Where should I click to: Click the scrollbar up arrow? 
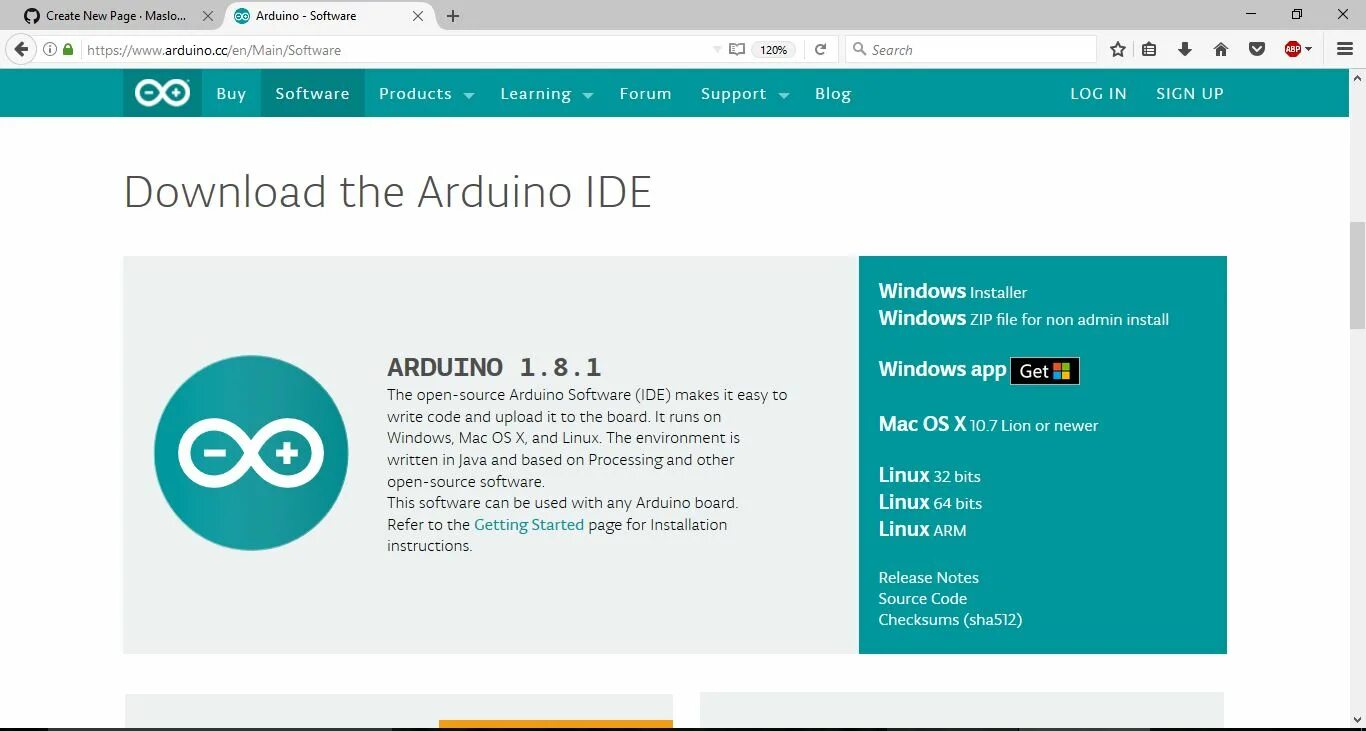pyautogui.click(x=1357, y=77)
